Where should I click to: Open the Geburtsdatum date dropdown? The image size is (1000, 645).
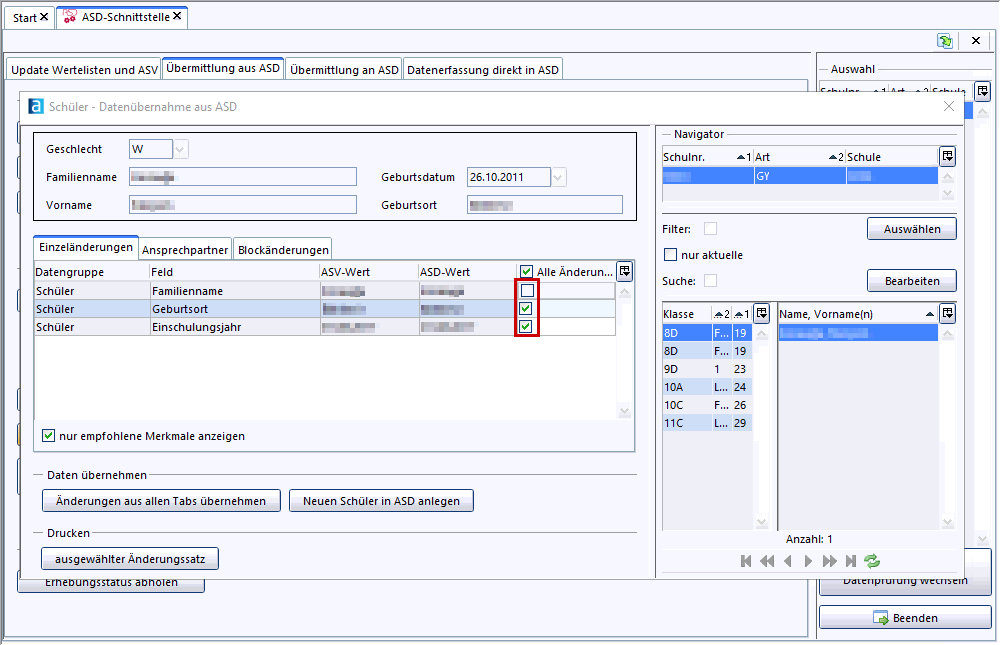(559, 177)
